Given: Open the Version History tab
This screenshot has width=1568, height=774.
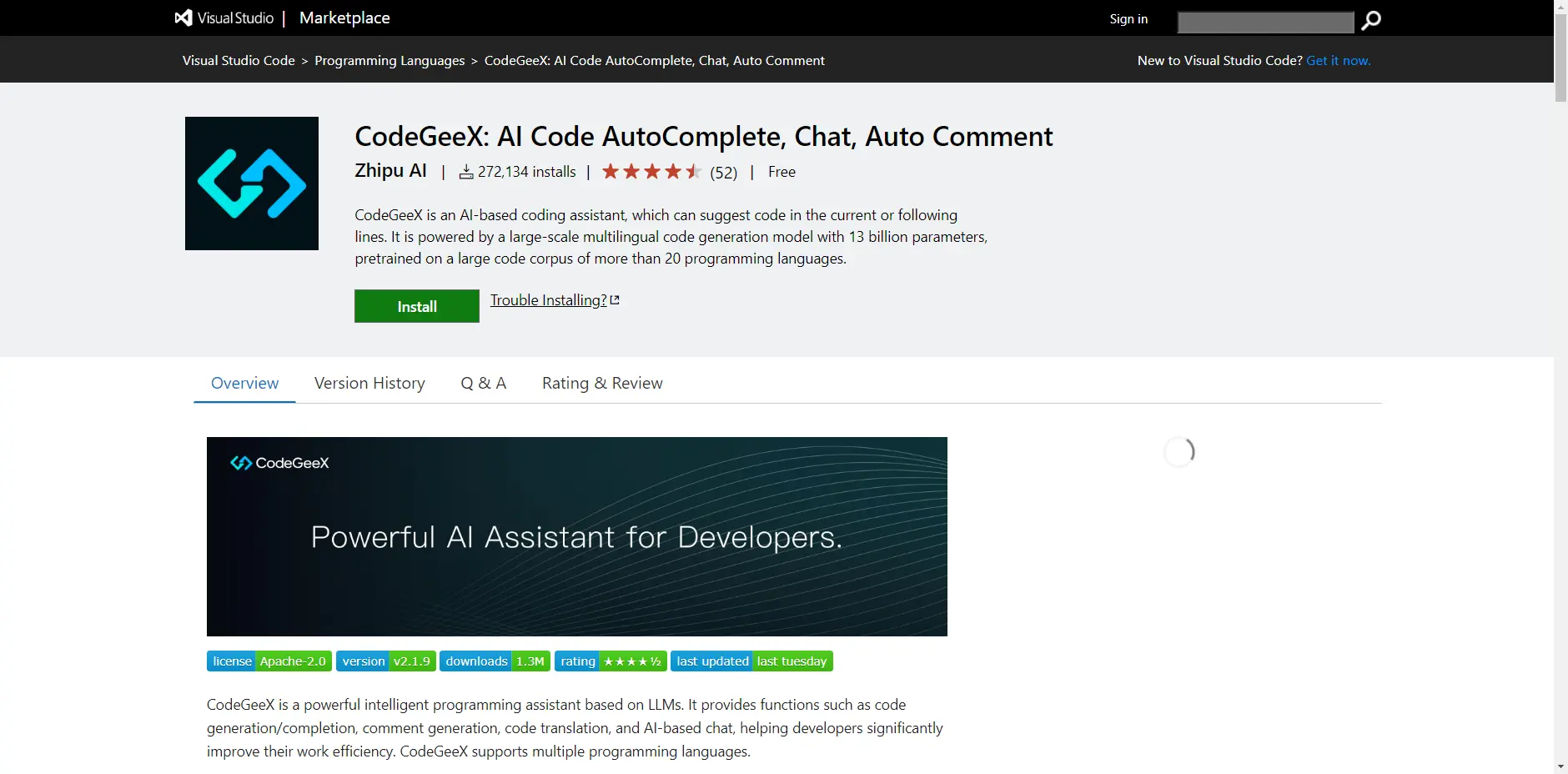Looking at the screenshot, I should coord(369,384).
